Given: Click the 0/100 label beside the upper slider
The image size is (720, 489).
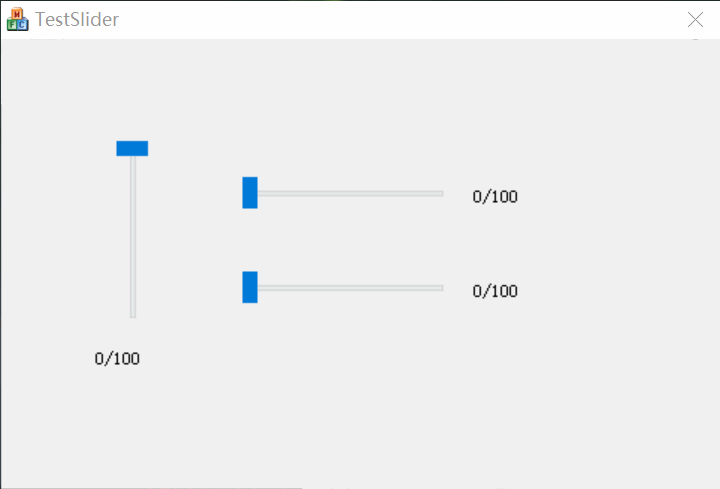Looking at the screenshot, I should pyautogui.click(x=495, y=197).
